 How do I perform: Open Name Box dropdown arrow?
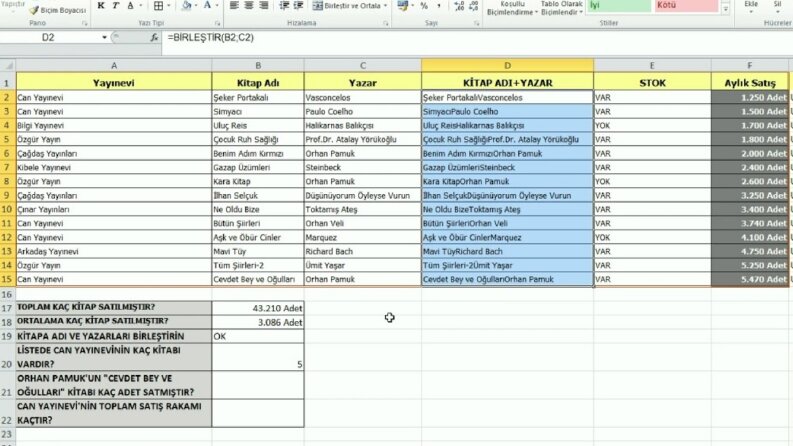coord(104,37)
